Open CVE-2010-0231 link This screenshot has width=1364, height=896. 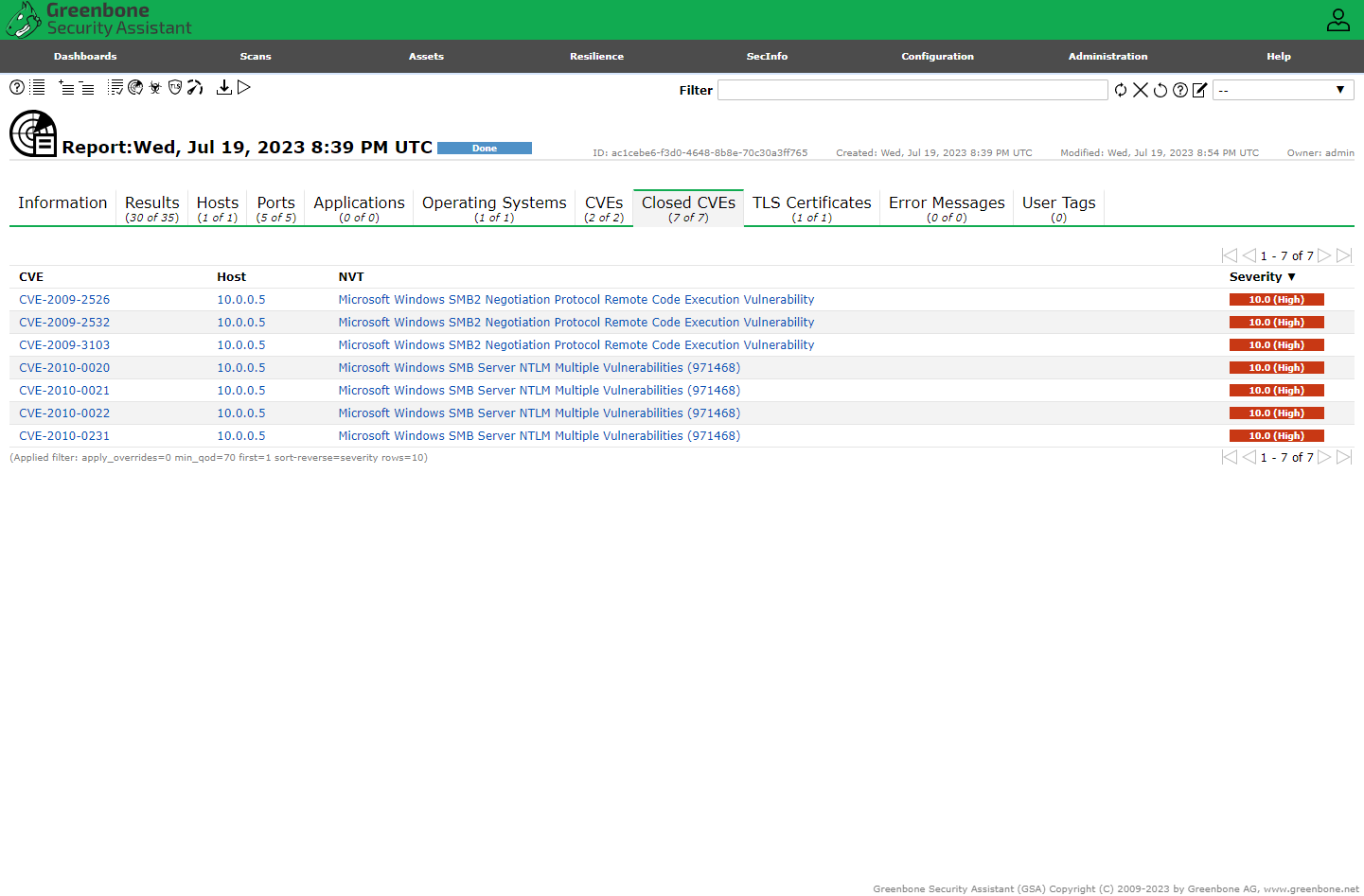[64, 436]
